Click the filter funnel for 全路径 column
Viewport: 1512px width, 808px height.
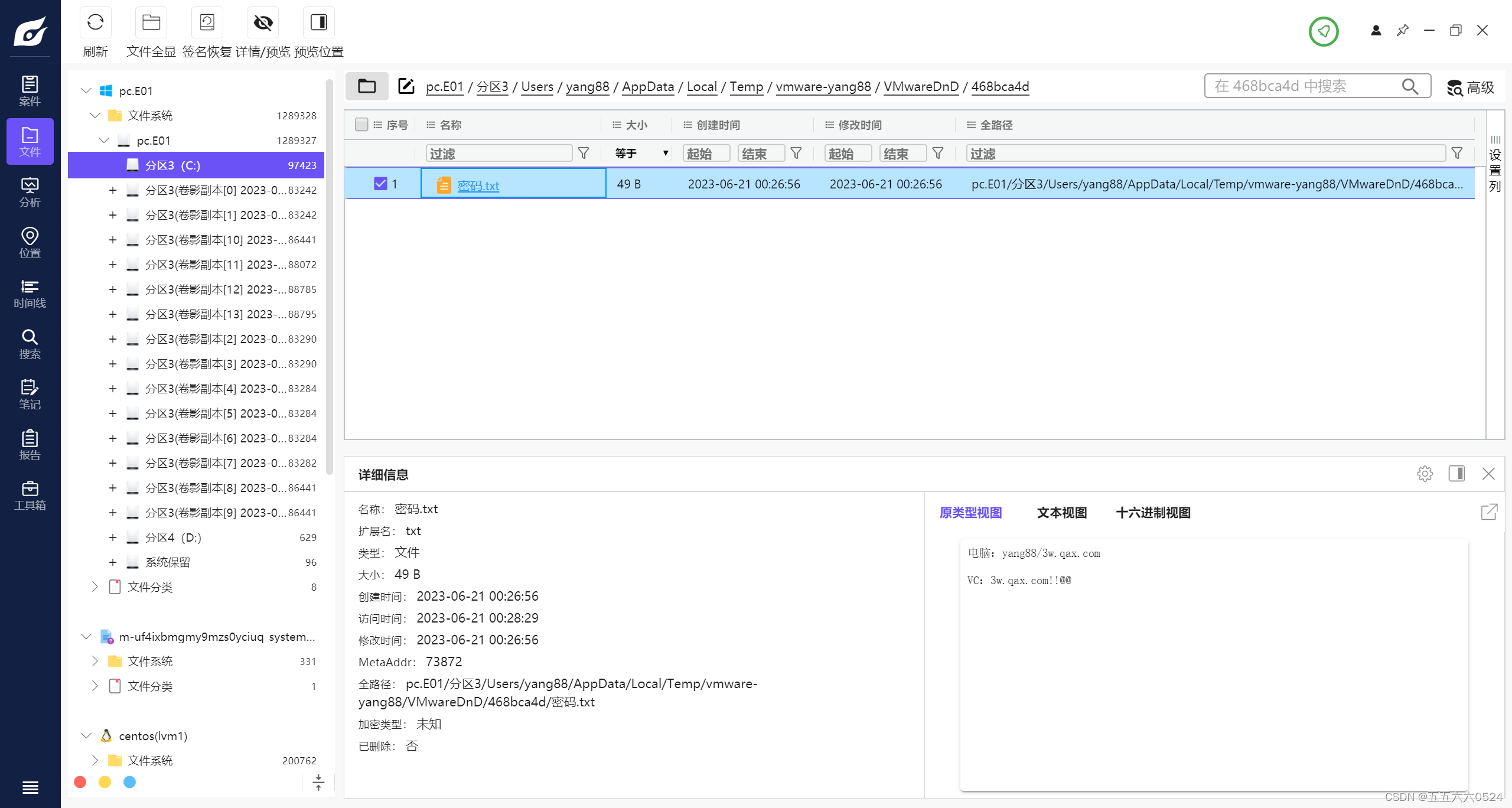pos(1457,154)
